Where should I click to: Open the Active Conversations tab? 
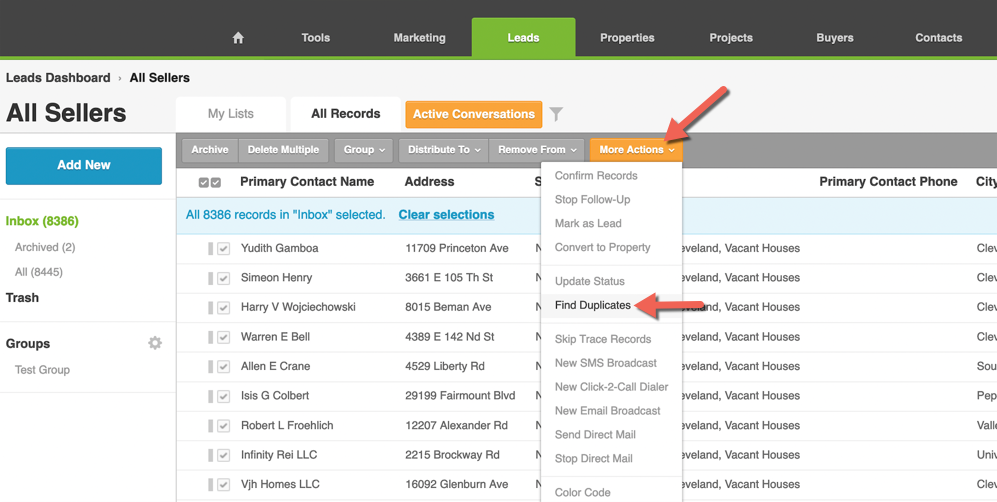tap(474, 114)
